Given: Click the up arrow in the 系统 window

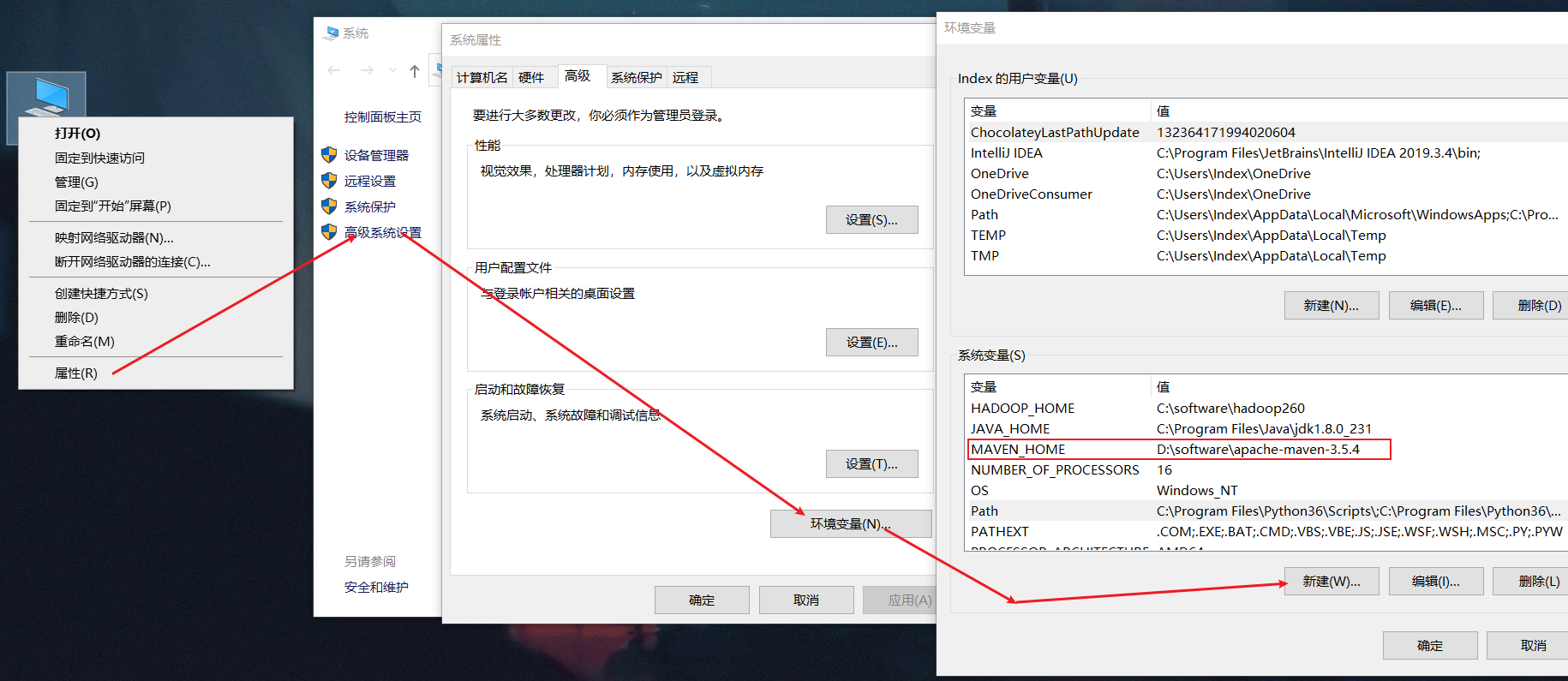Looking at the screenshot, I should click(415, 71).
